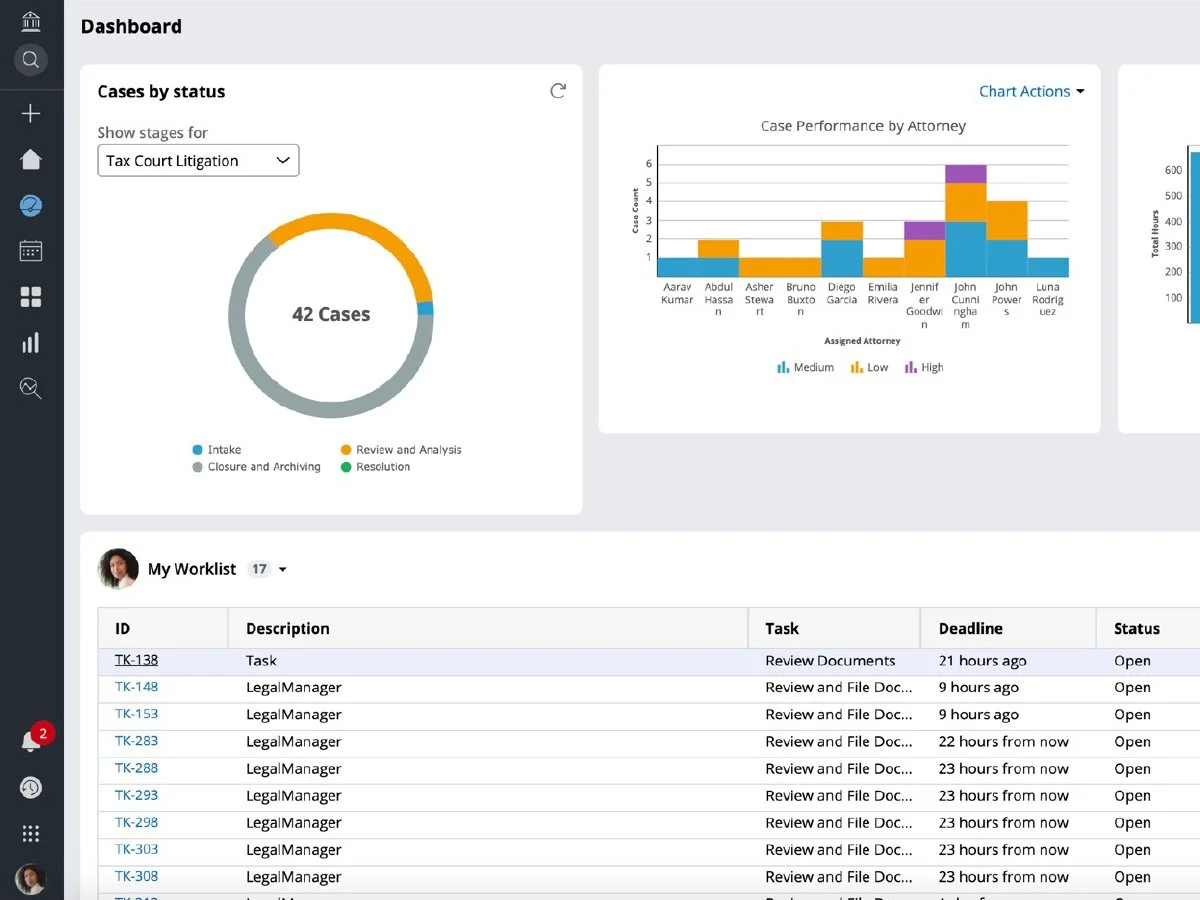Click the '42 Cases' donut center label
Image resolution: width=1200 pixels, height=900 pixels.
pos(331,314)
